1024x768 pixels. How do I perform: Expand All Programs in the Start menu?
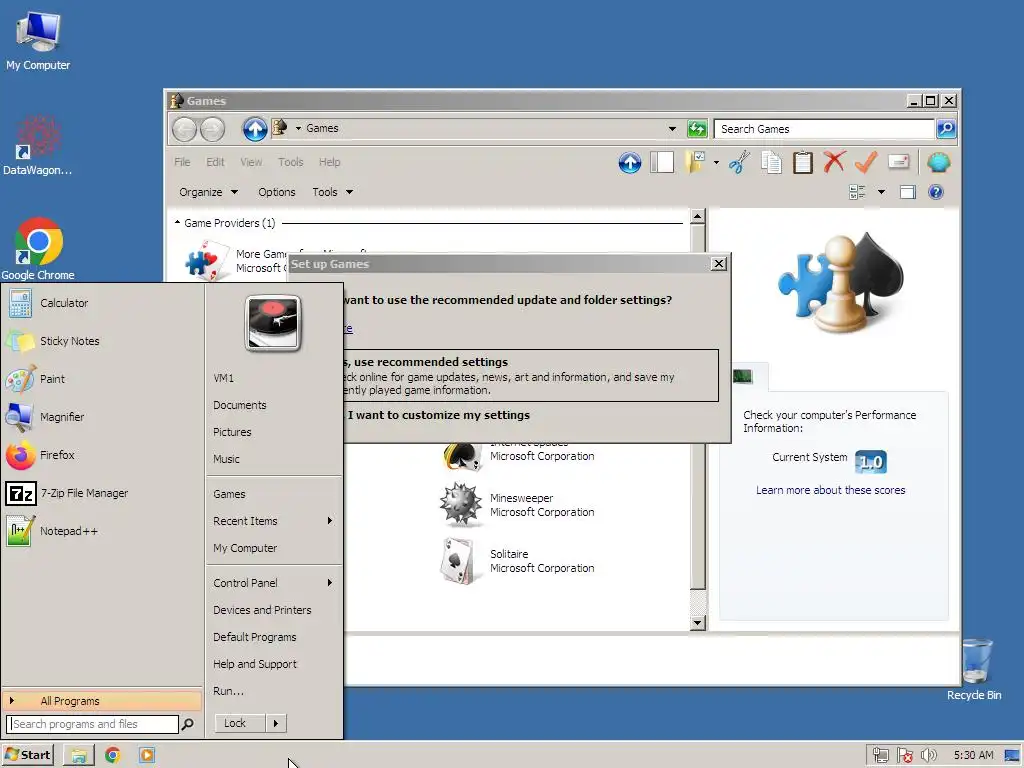103,701
